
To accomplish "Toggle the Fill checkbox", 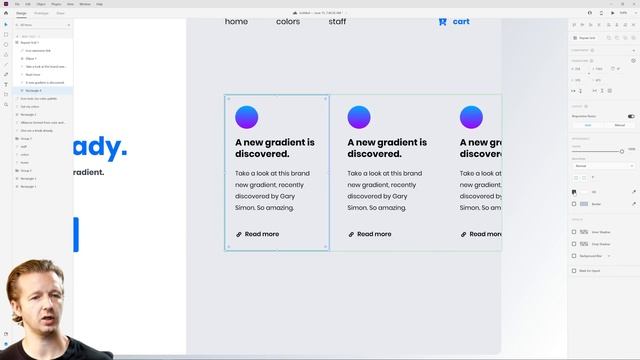I will point(574,192).
